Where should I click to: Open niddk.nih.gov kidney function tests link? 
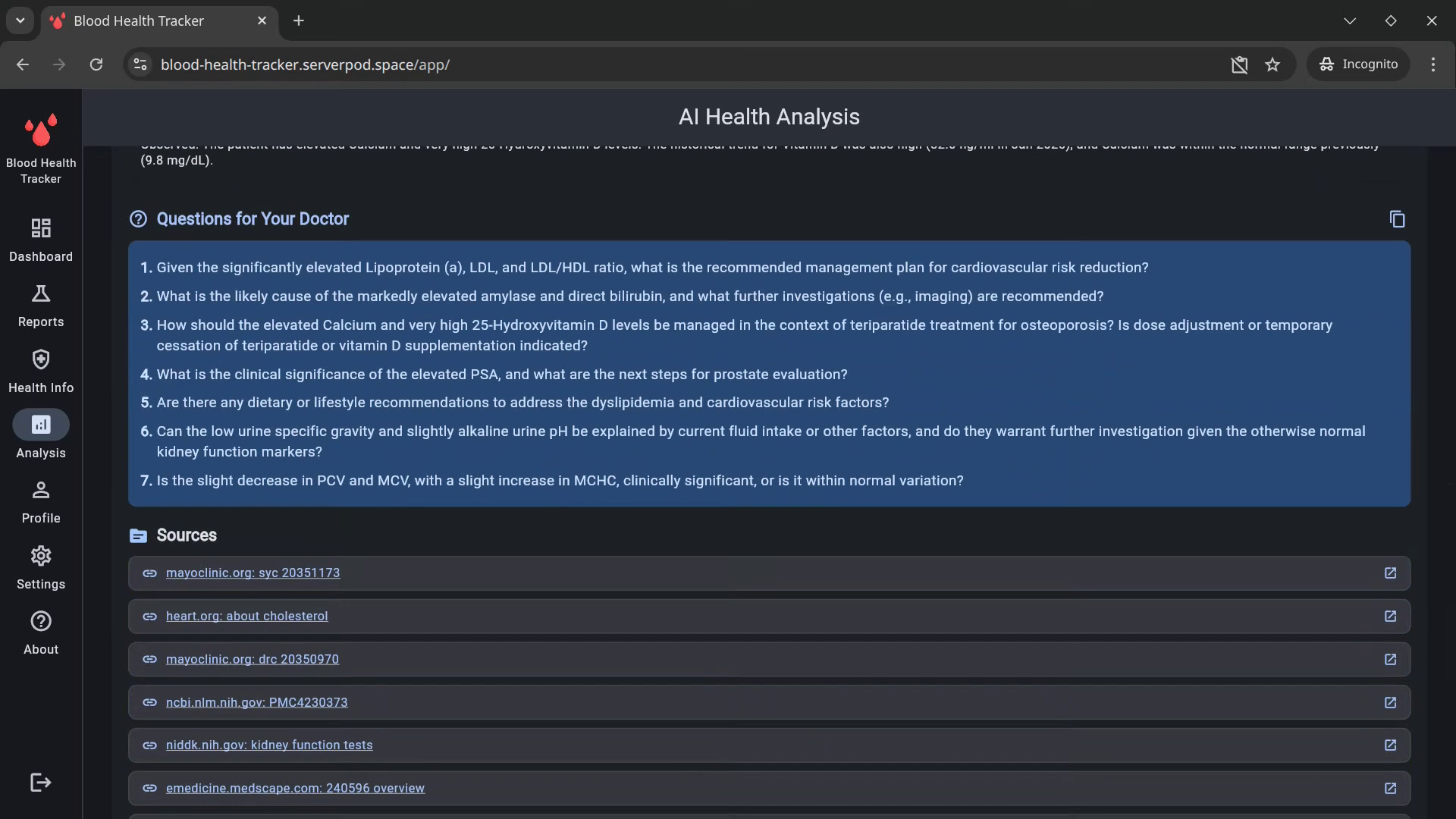click(269, 745)
